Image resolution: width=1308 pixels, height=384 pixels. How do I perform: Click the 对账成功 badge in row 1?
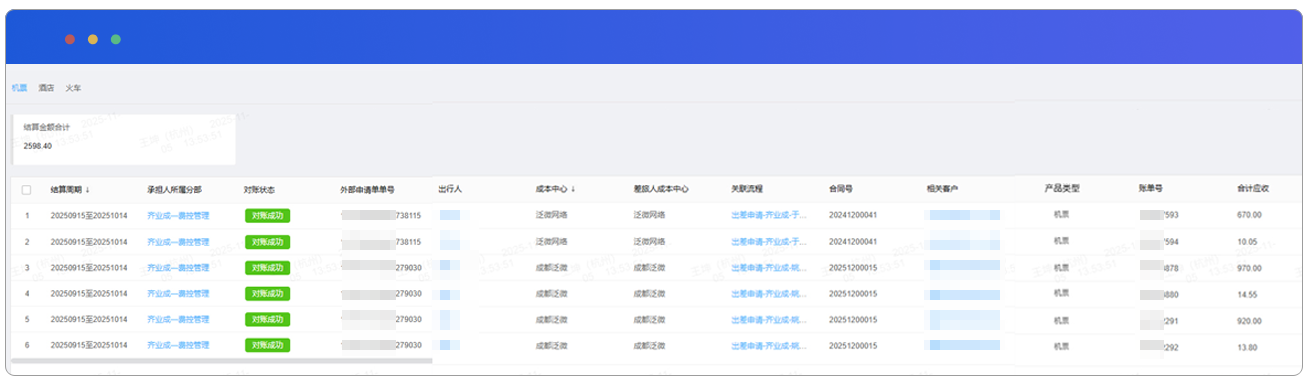267,215
